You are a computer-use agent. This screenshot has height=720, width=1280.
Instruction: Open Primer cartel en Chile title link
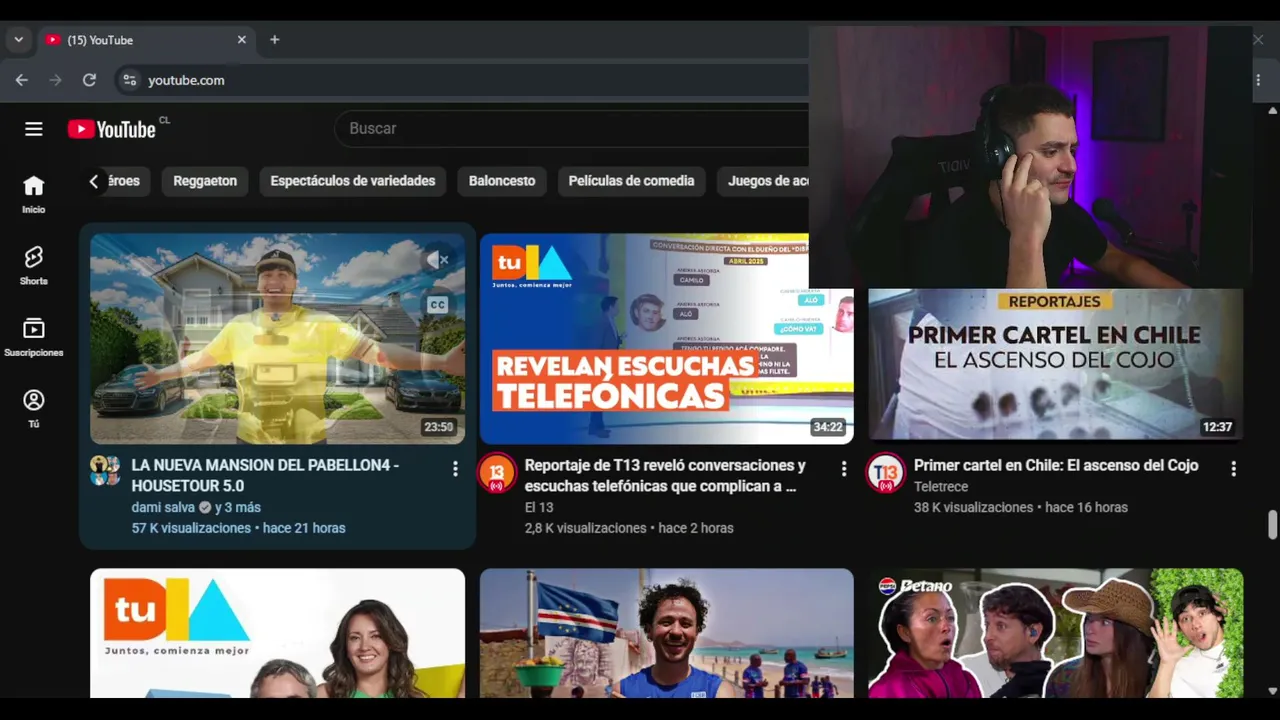pyautogui.click(x=1056, y=465)
